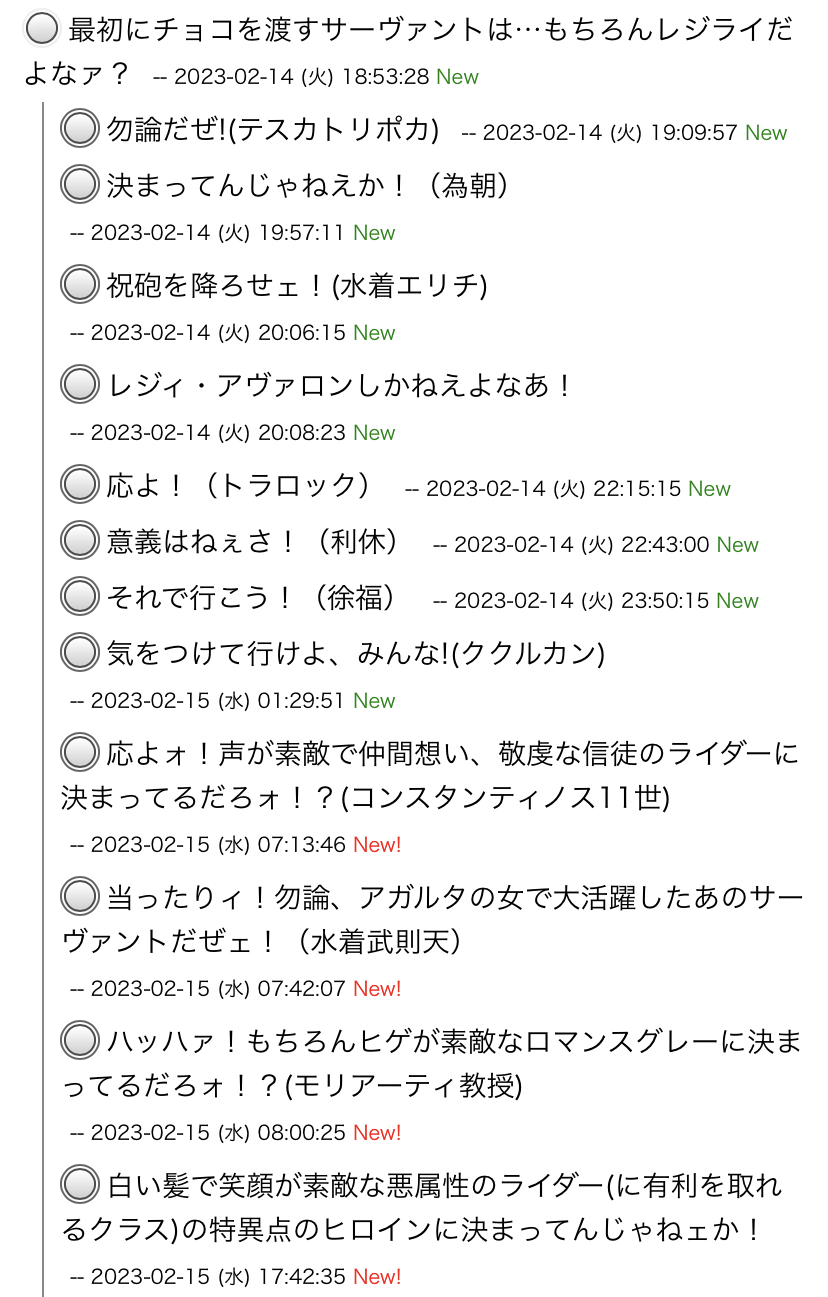The height and width of the screenshot is (1297, 828).
Task: Select the テスカトリポカ reply radio button
Action: [x=80, y=130]
